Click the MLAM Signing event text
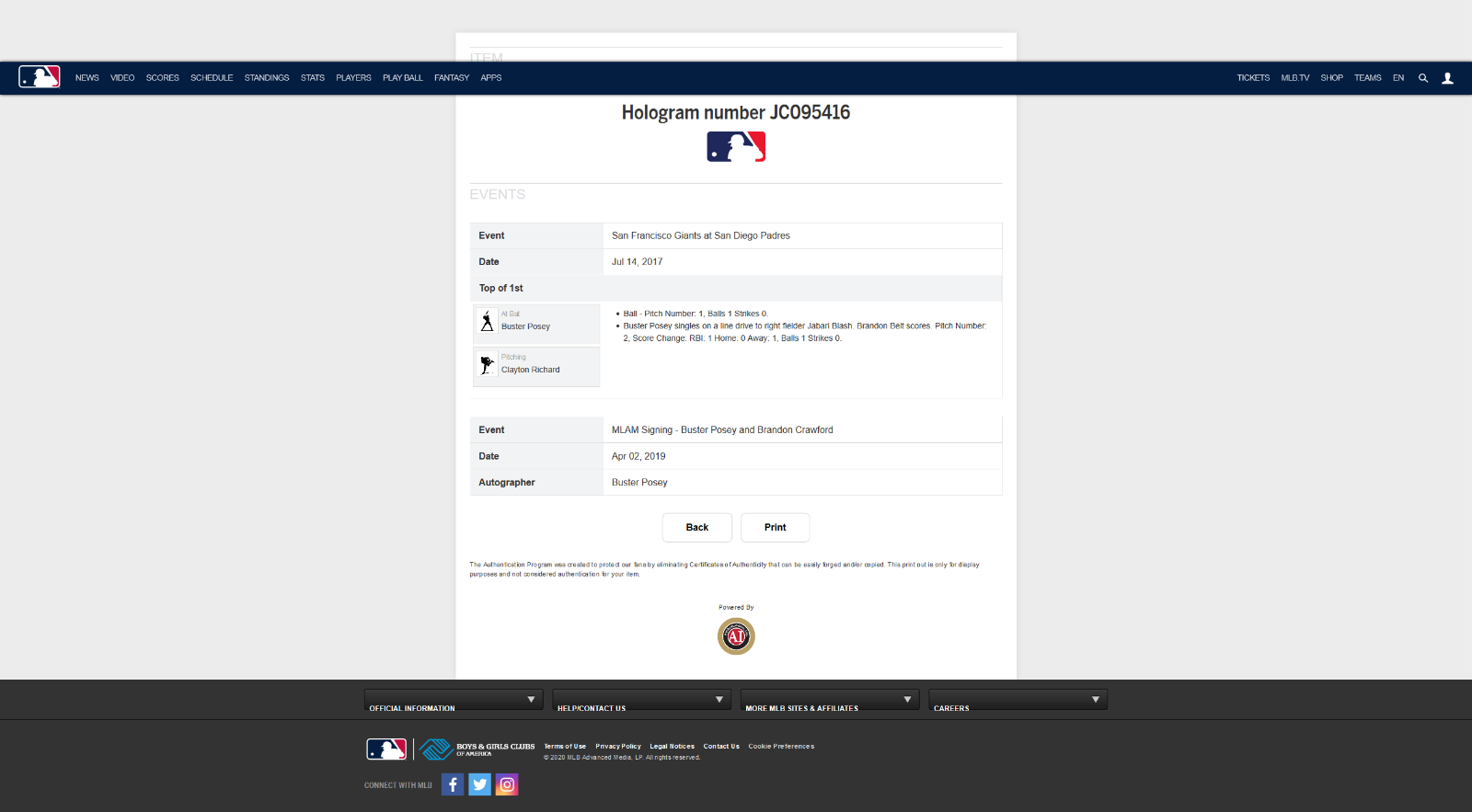Viewport: 1472px width, 812px height. tap(722, 430)
